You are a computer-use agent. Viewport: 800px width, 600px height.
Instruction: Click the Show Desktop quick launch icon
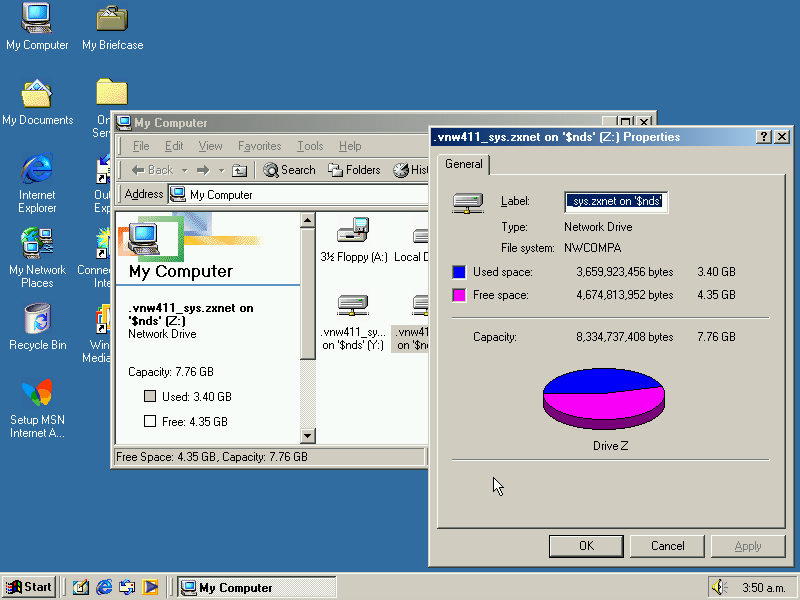tap(81, 587)
